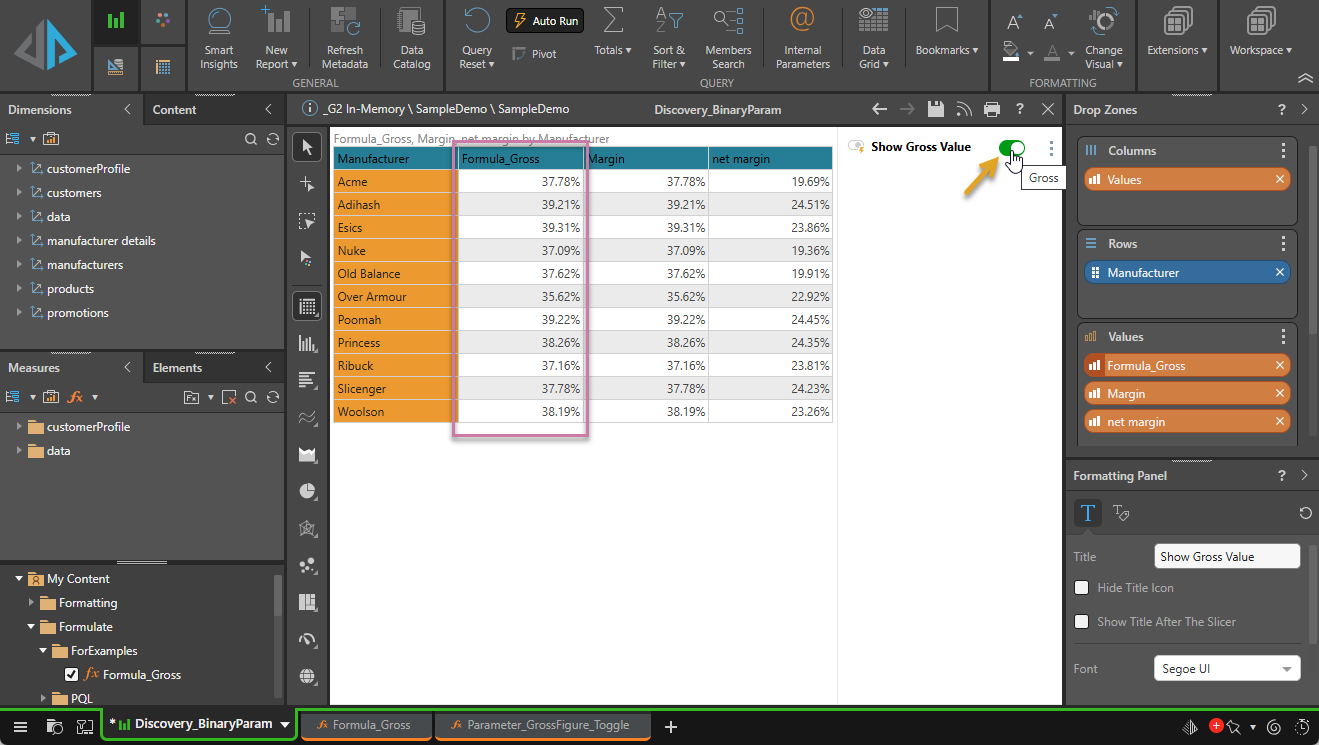Click New Report button
Viewport: 1319px width, 745px height.
[x=276, y=38]
